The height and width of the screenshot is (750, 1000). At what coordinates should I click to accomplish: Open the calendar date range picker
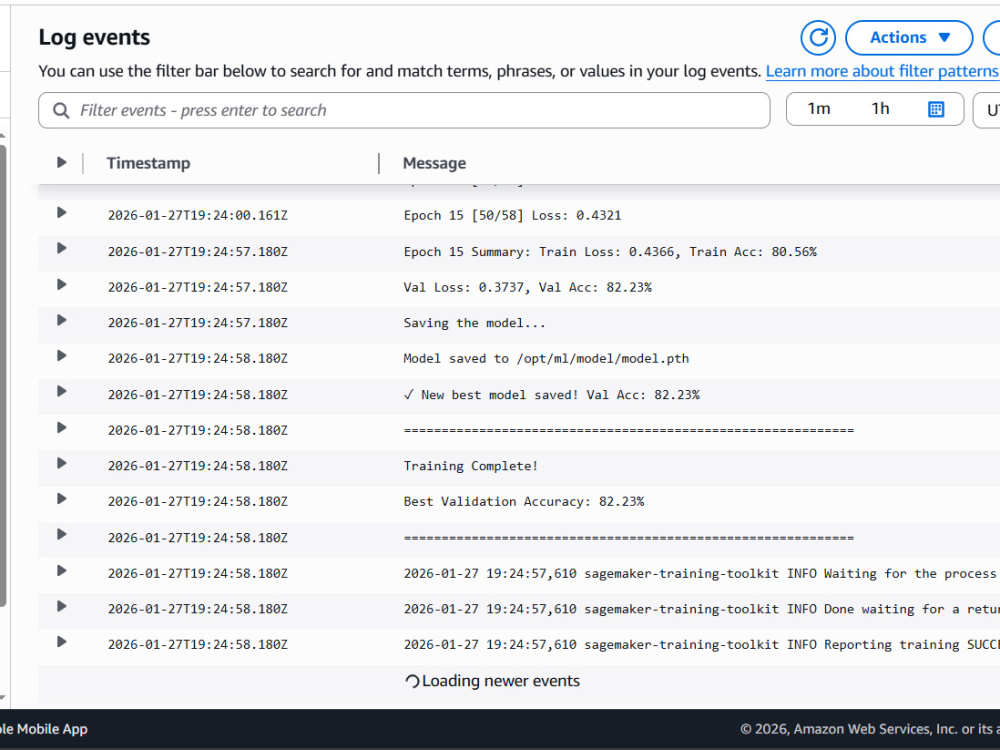tap(936, 109)
